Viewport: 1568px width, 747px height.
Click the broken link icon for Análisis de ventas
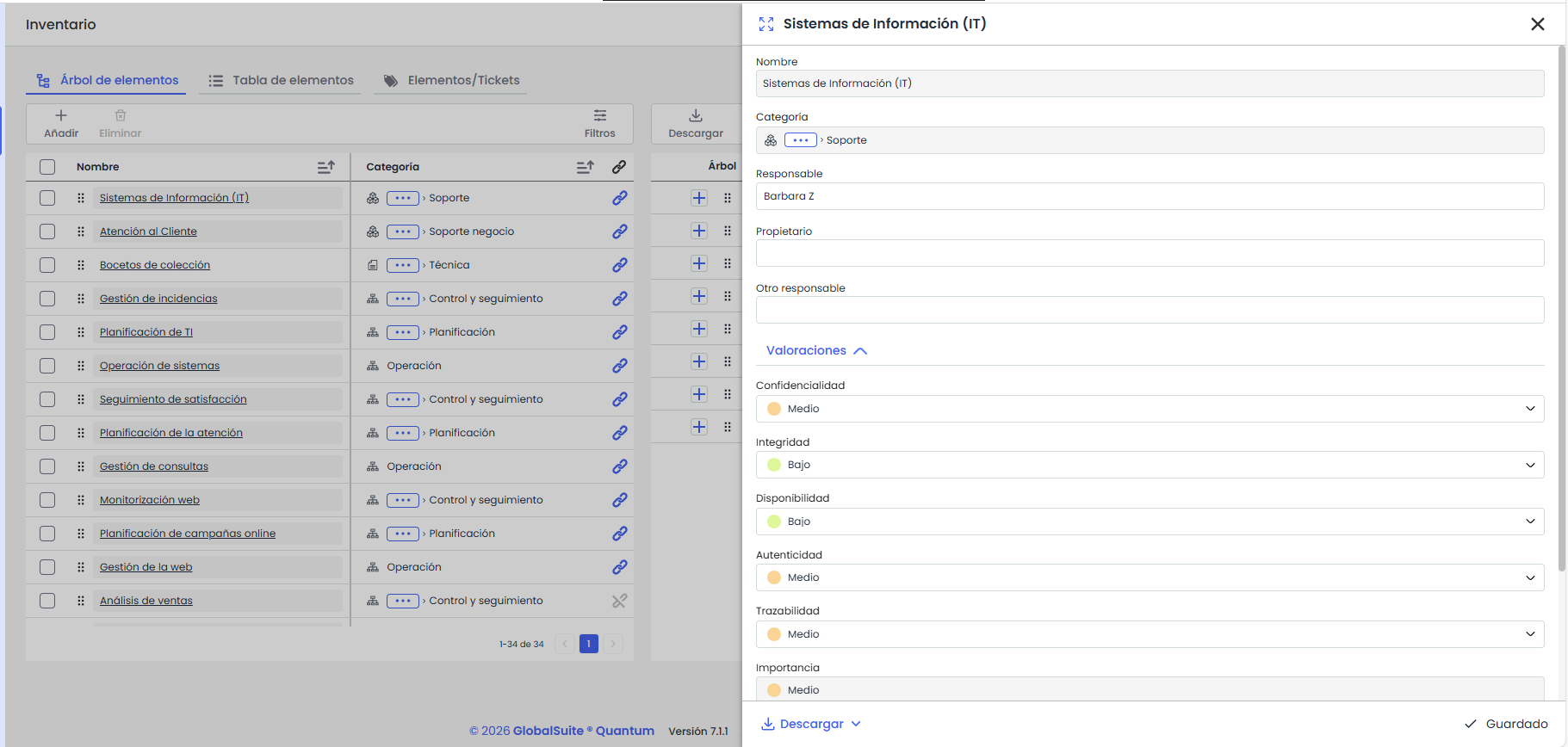click(619, 601)
